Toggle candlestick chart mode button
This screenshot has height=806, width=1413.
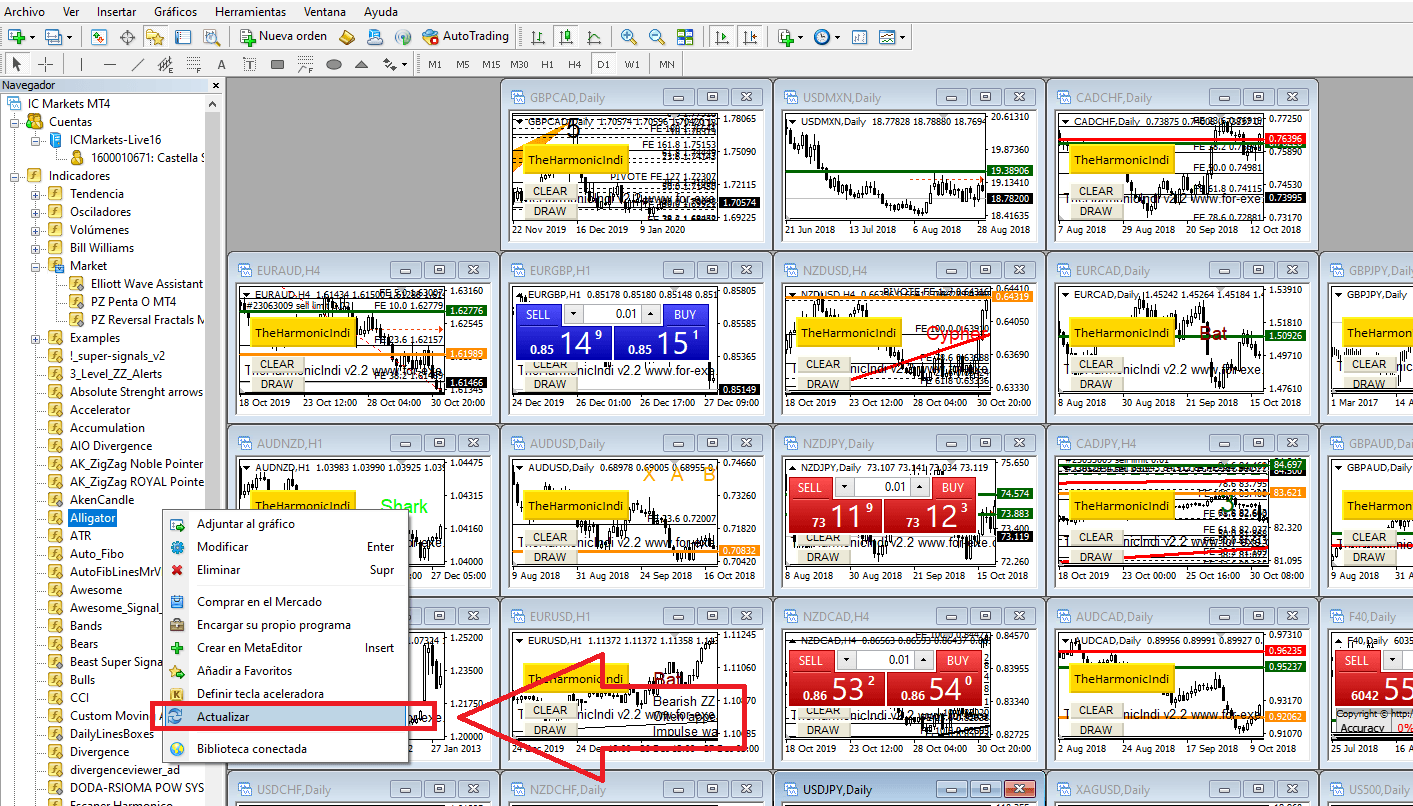coord(566,37)
